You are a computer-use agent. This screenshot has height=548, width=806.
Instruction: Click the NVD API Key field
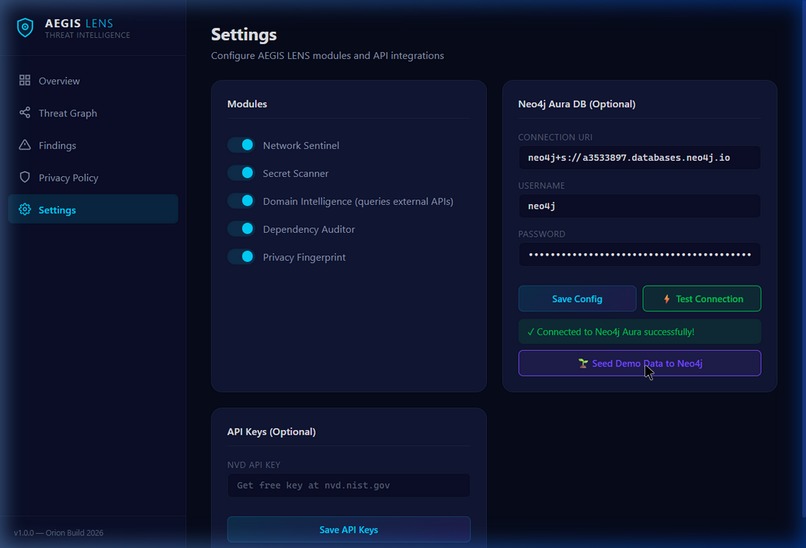click(349, 485)
